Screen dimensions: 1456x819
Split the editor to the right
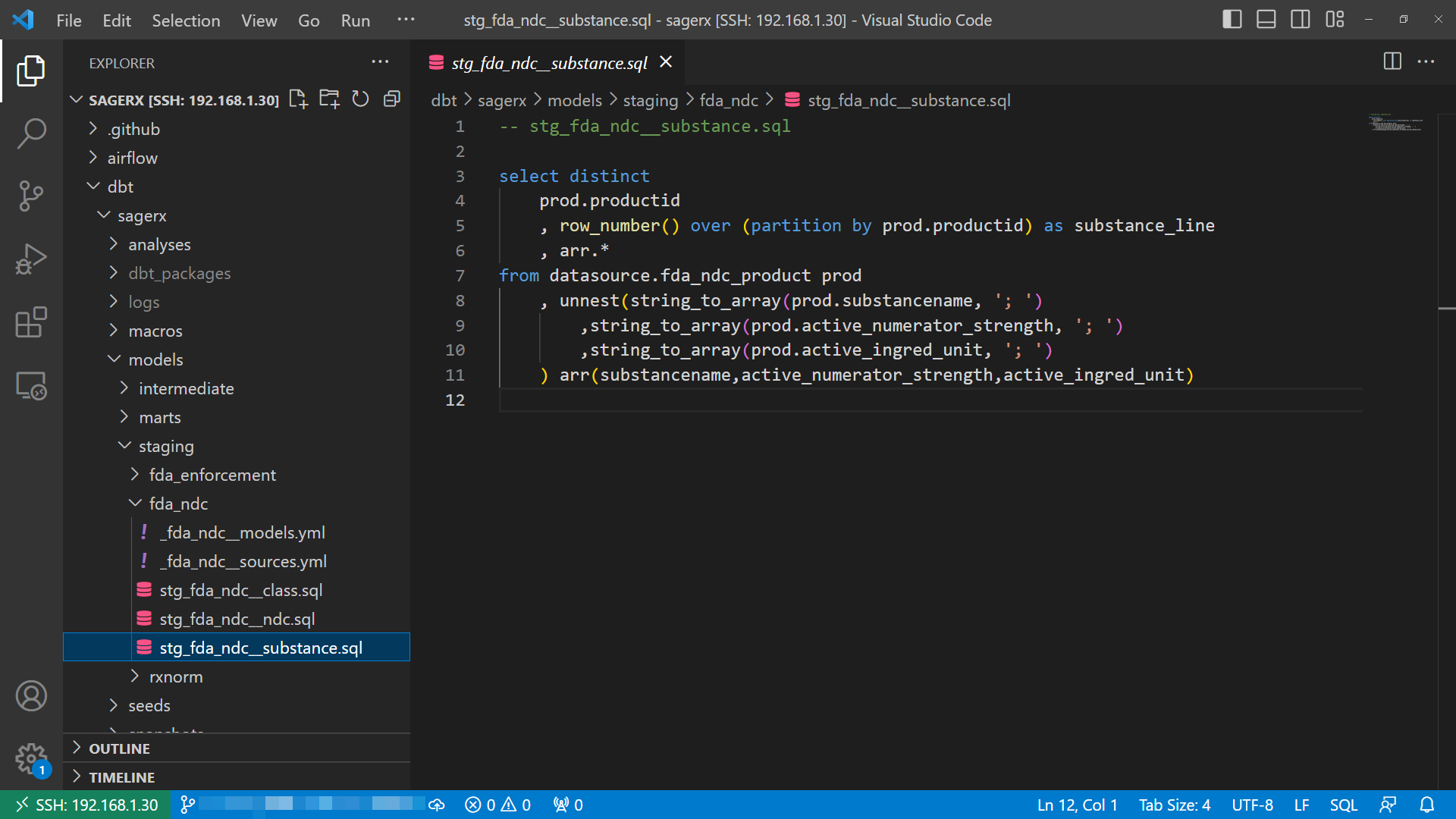click(x=1392, y=61)
